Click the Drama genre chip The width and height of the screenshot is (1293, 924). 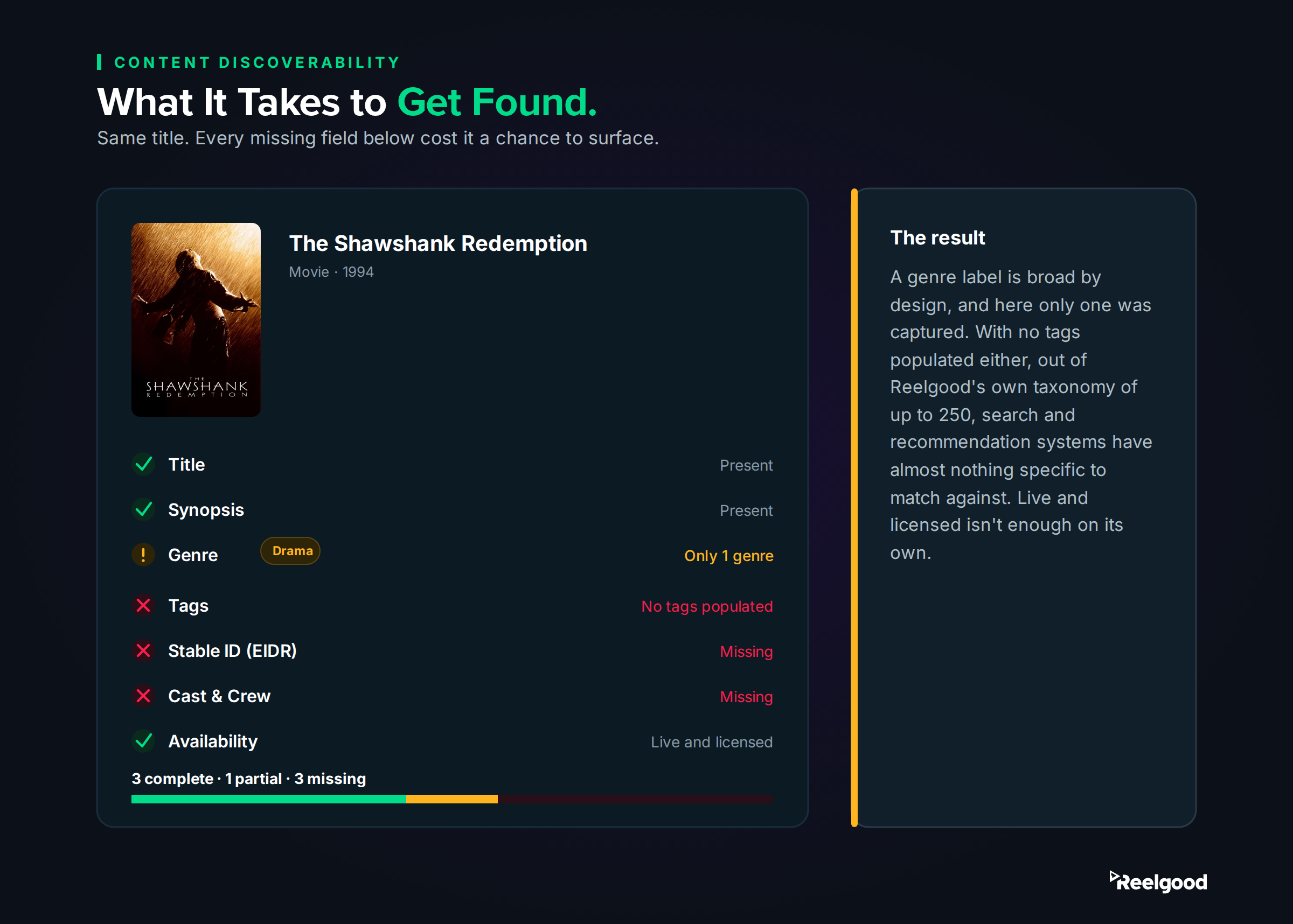point(290,551)
